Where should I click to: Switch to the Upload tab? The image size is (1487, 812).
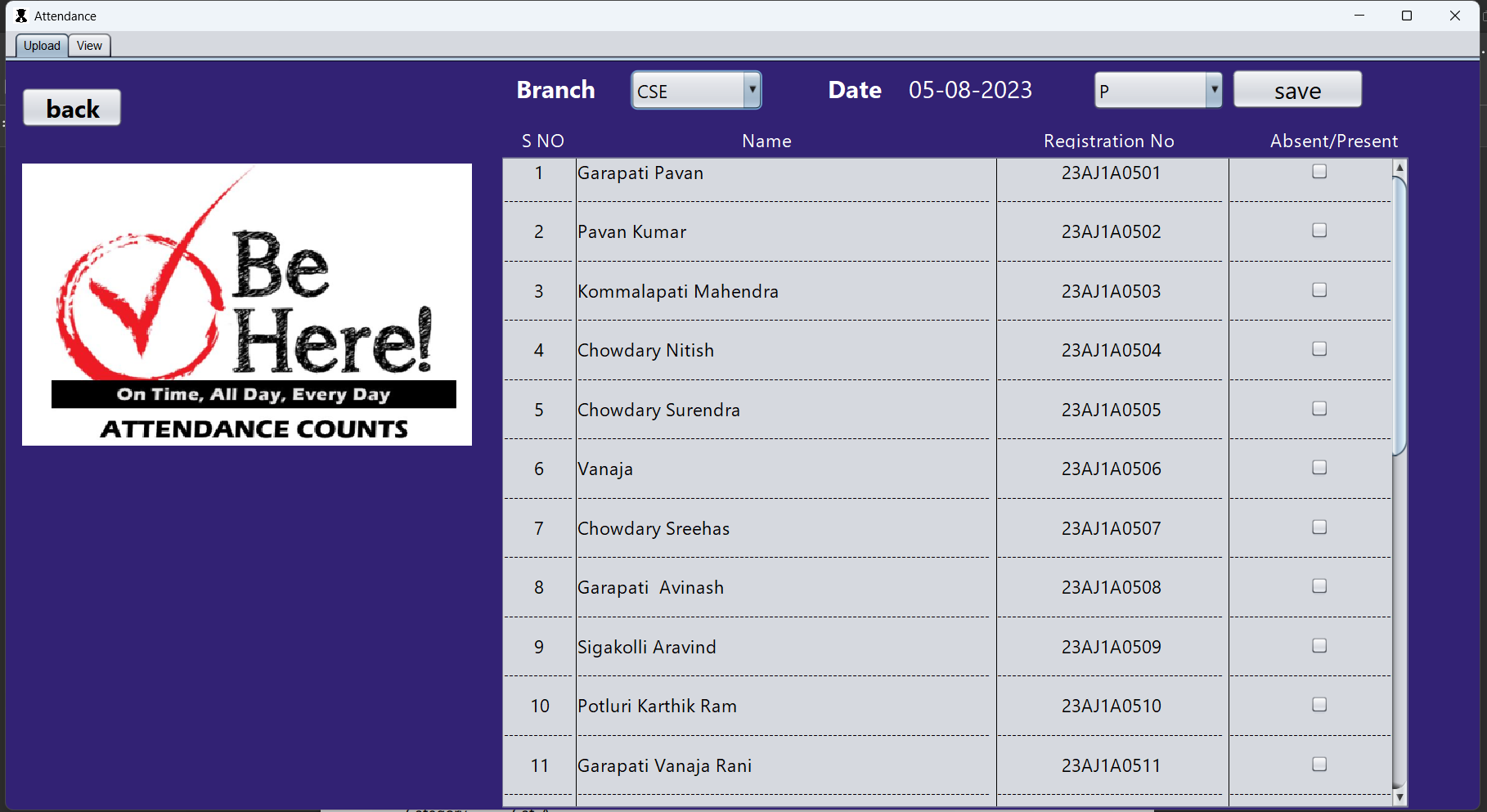pos(42,46)
